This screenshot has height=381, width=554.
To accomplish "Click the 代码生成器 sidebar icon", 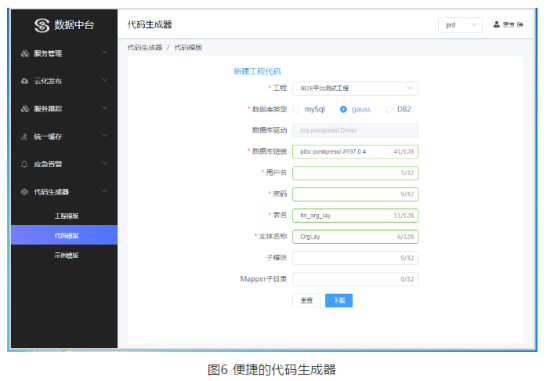I will pos(24,192).
